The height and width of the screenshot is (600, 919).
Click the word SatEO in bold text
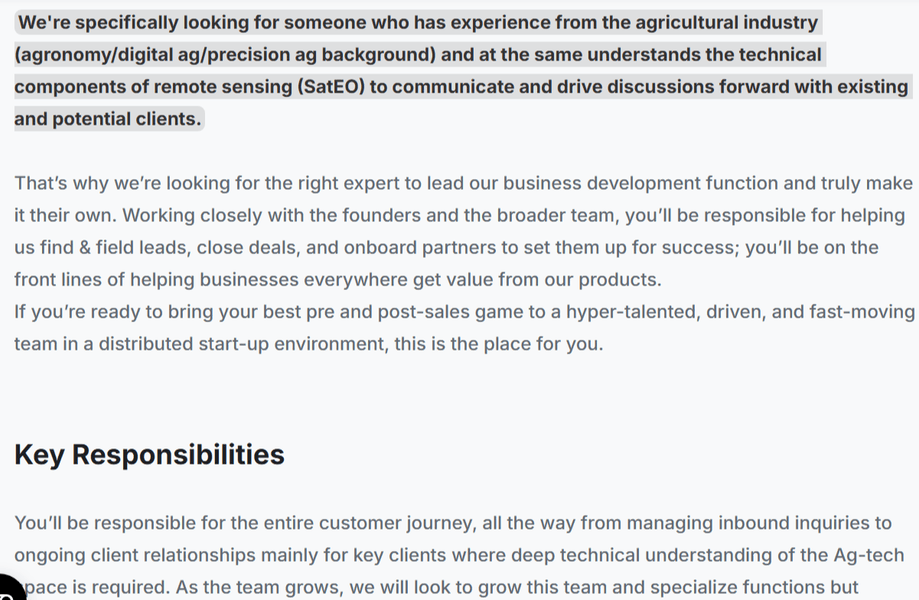coord(331,87)
